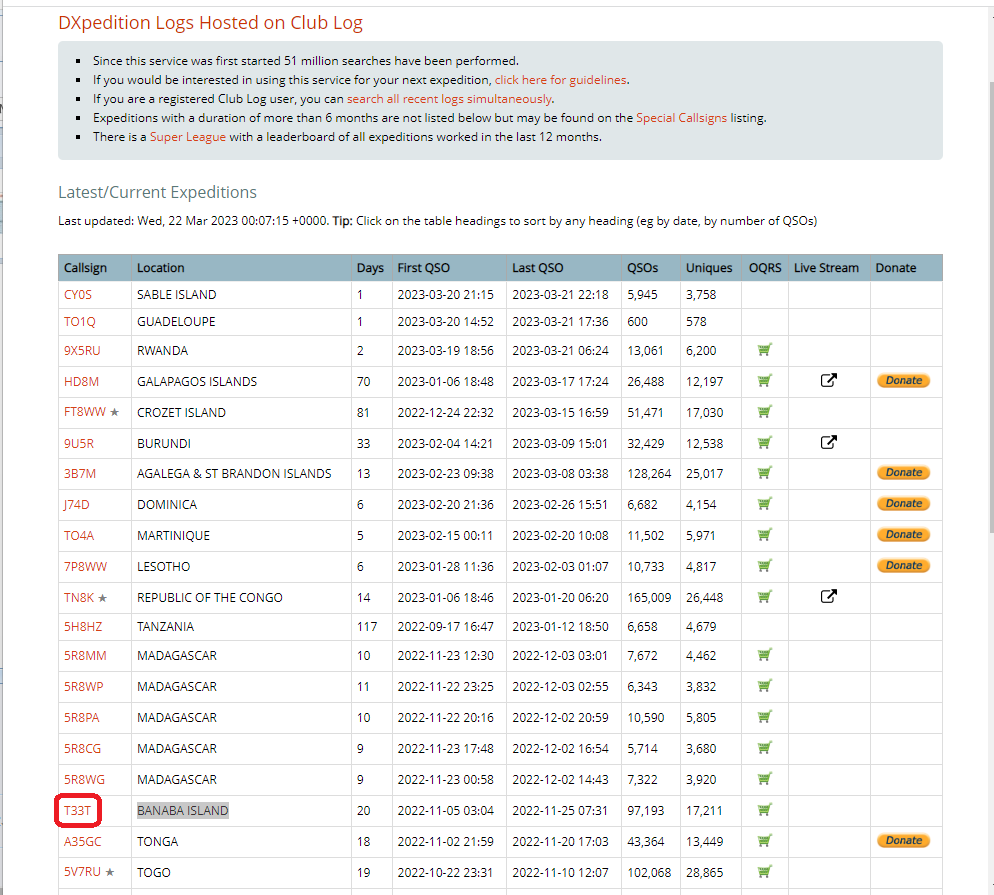Follow 'click here for guidelines' link
The image size is (994, 895).
pos(560,80)
